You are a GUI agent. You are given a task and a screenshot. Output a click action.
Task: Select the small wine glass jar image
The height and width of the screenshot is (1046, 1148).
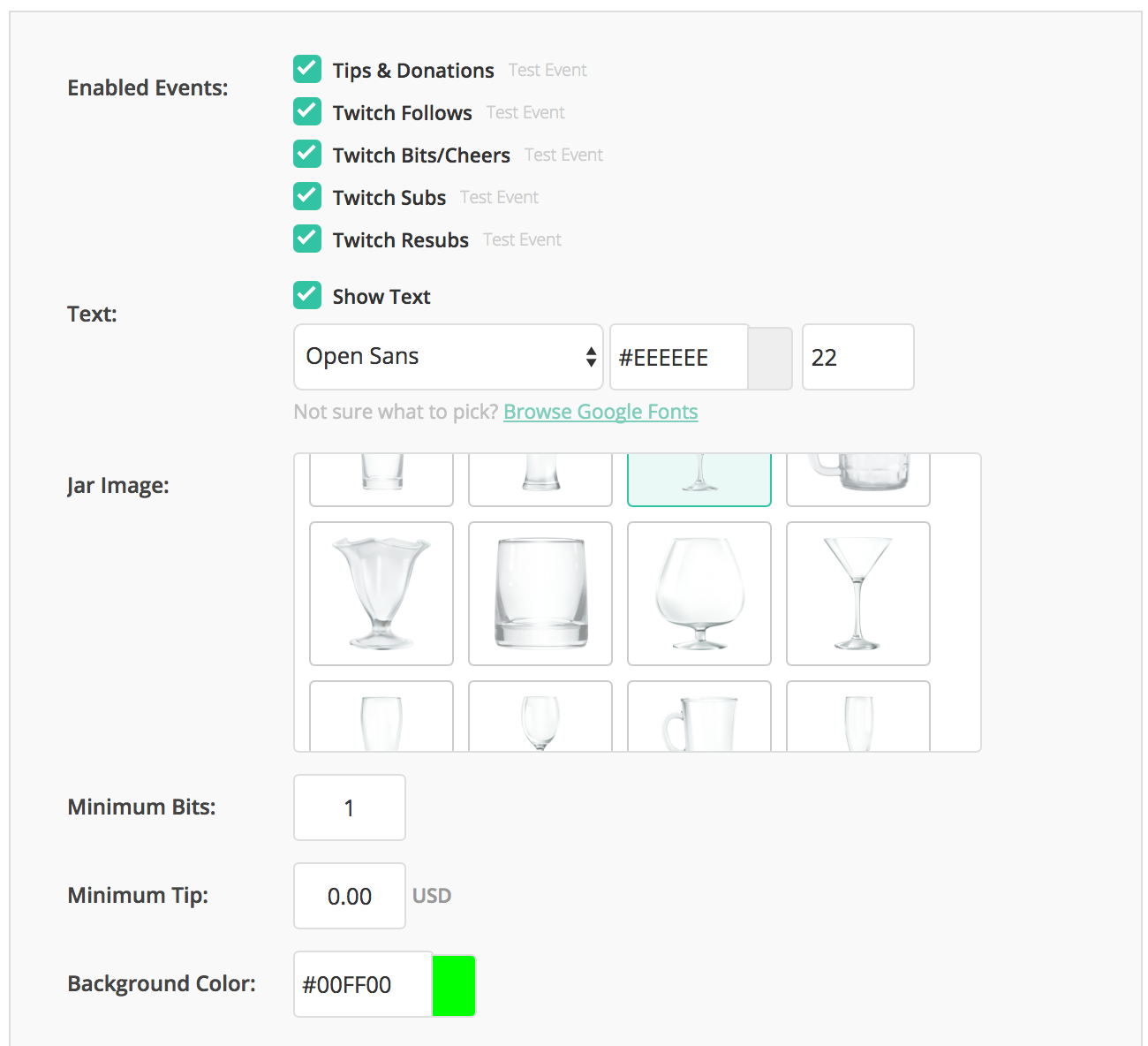tap(540, 716)
